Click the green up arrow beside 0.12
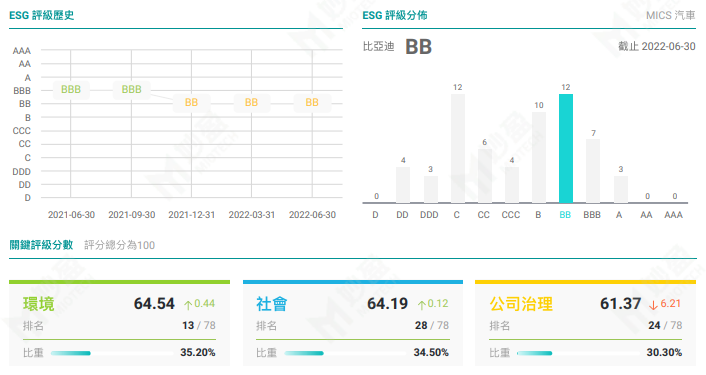Image resolution: width=706 pixels, height=375 pixels. point(421,305)
